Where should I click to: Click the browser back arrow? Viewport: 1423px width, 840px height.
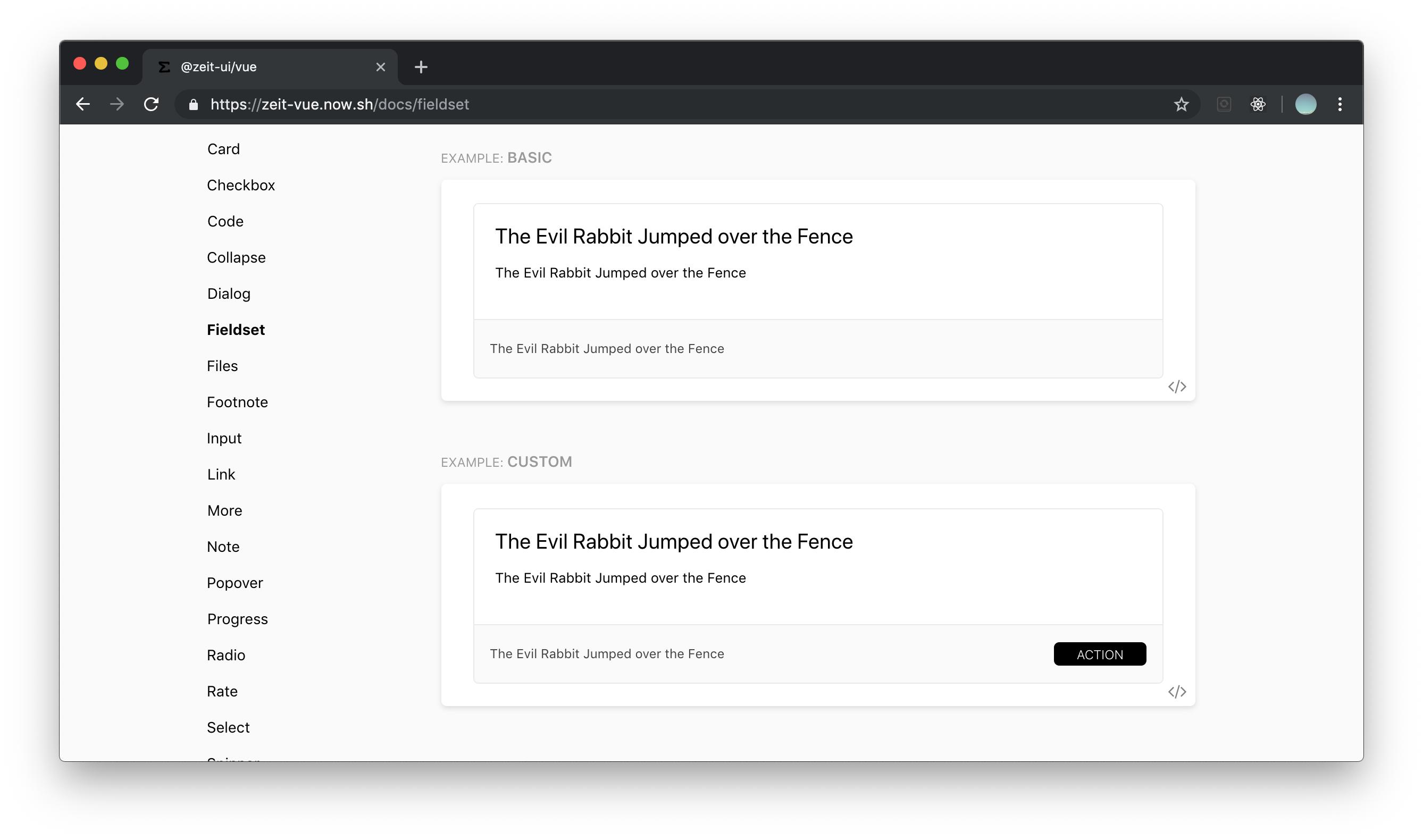pos(82,104)
